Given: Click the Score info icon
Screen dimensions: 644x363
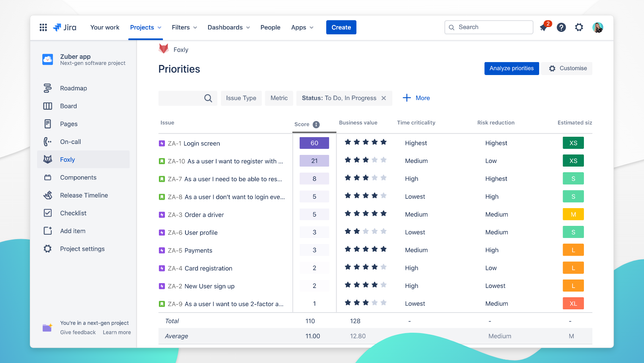Looking at the screenshot, I should pos(316,124).
